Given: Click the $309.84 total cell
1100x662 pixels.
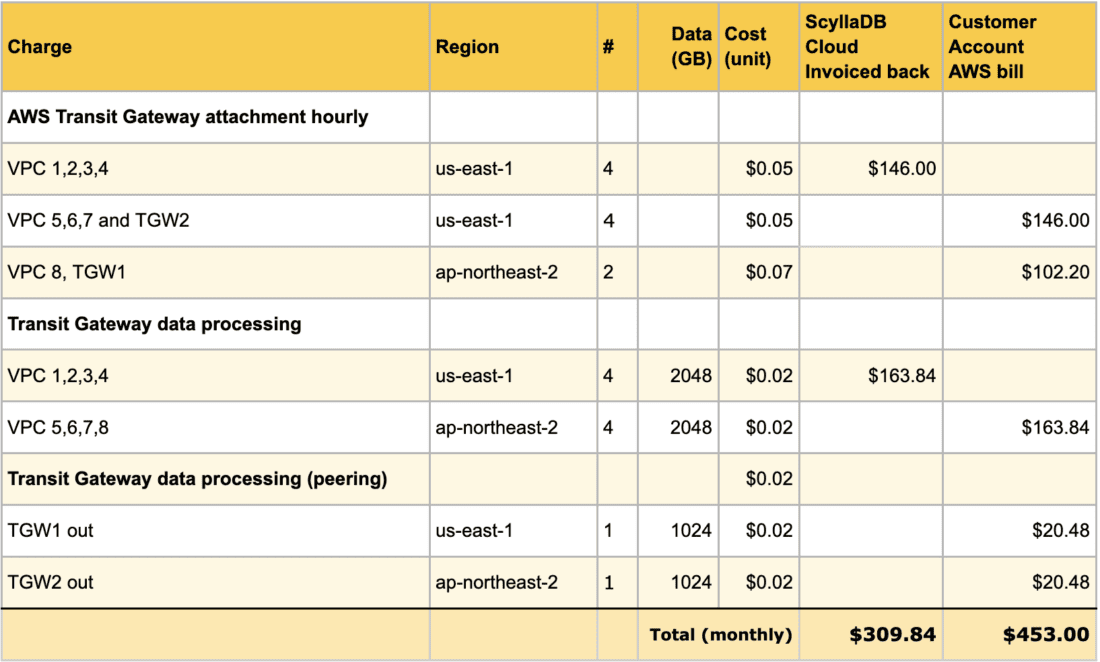Looking at the screenshot, I should pyautogui.click(x=871, y=635).
